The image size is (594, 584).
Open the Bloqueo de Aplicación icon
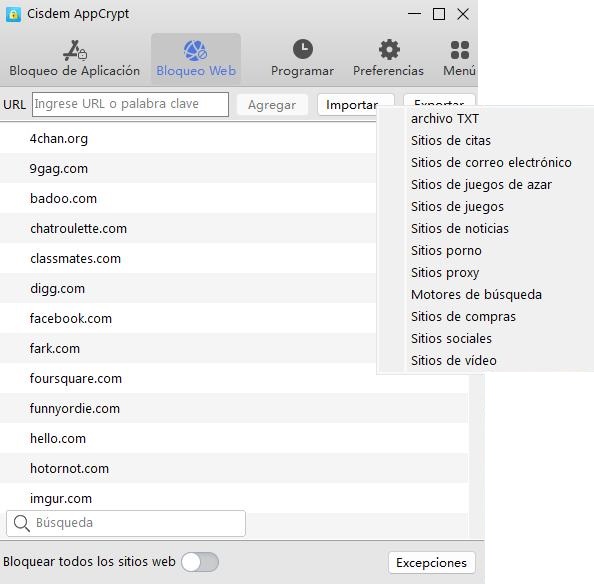[75, 50]
